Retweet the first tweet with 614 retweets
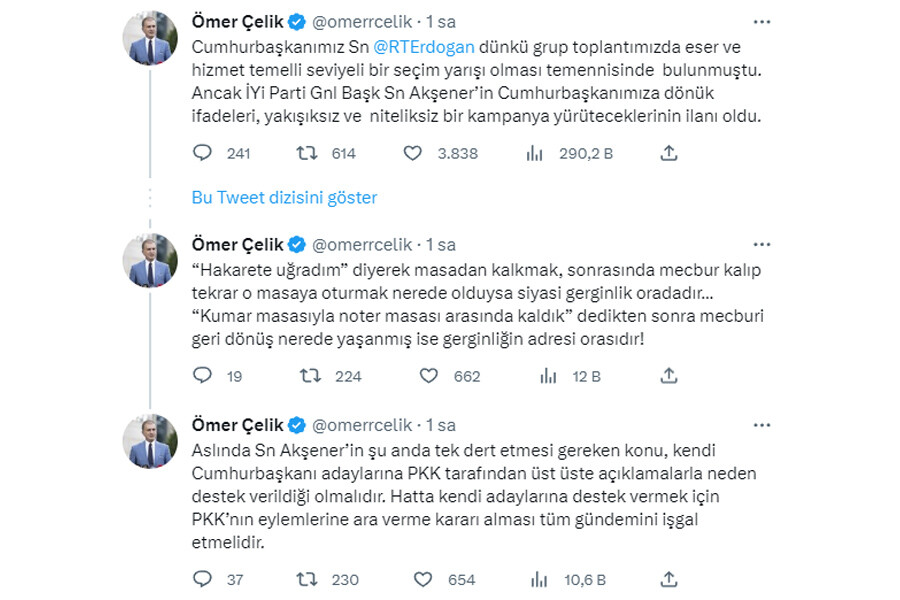The height and width of the screenshot is (600, 900). click(311, 153)
